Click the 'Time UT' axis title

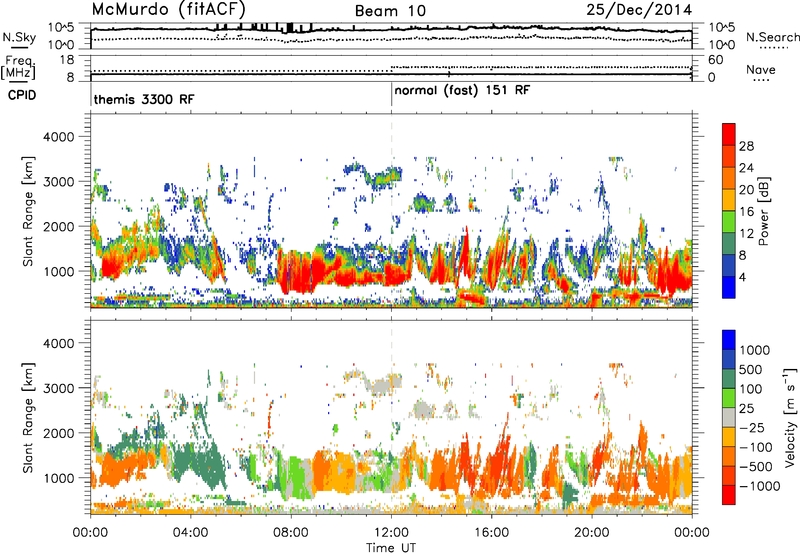click(x=391, y=548)
